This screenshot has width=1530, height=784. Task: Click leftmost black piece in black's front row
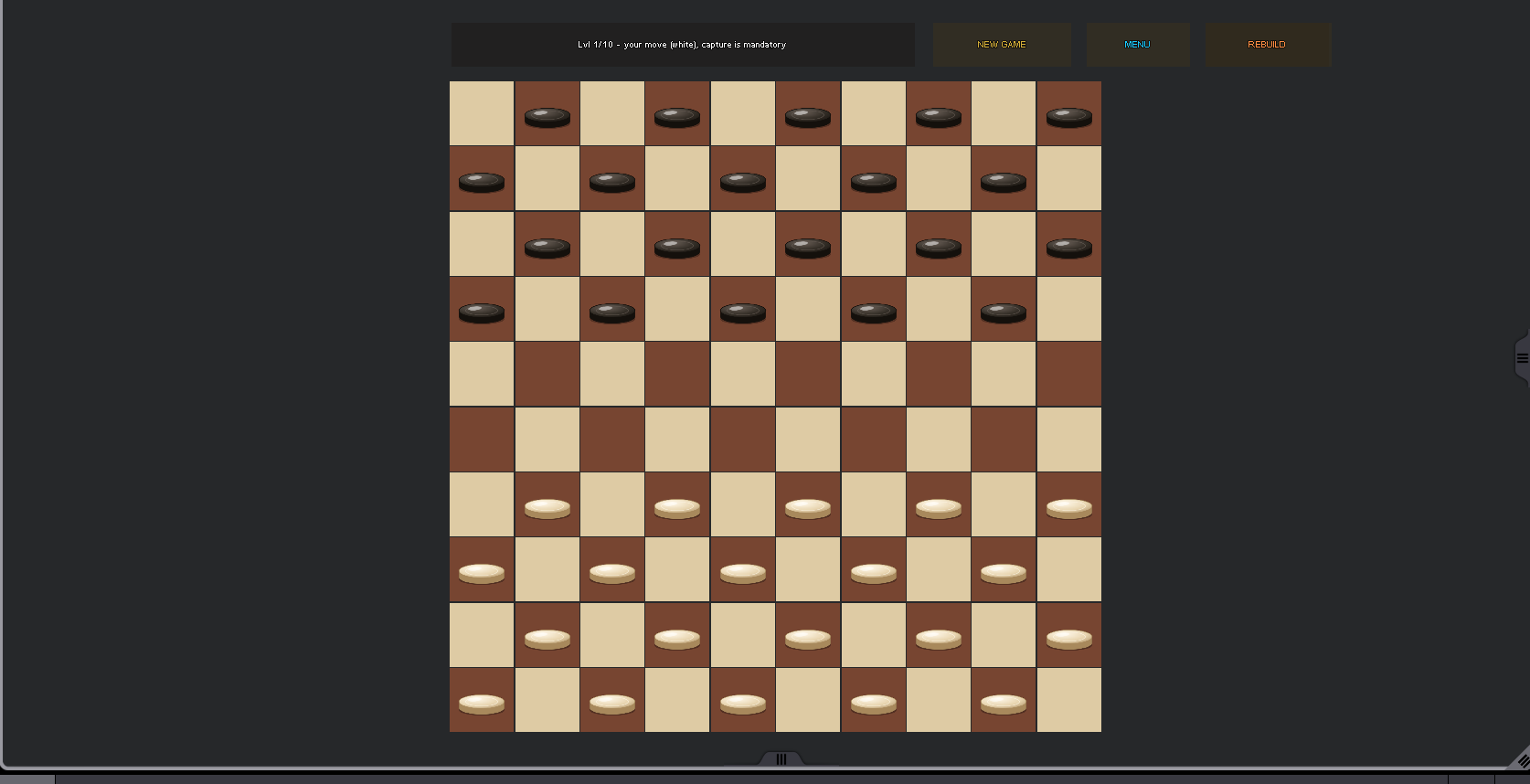coord(482,313)
